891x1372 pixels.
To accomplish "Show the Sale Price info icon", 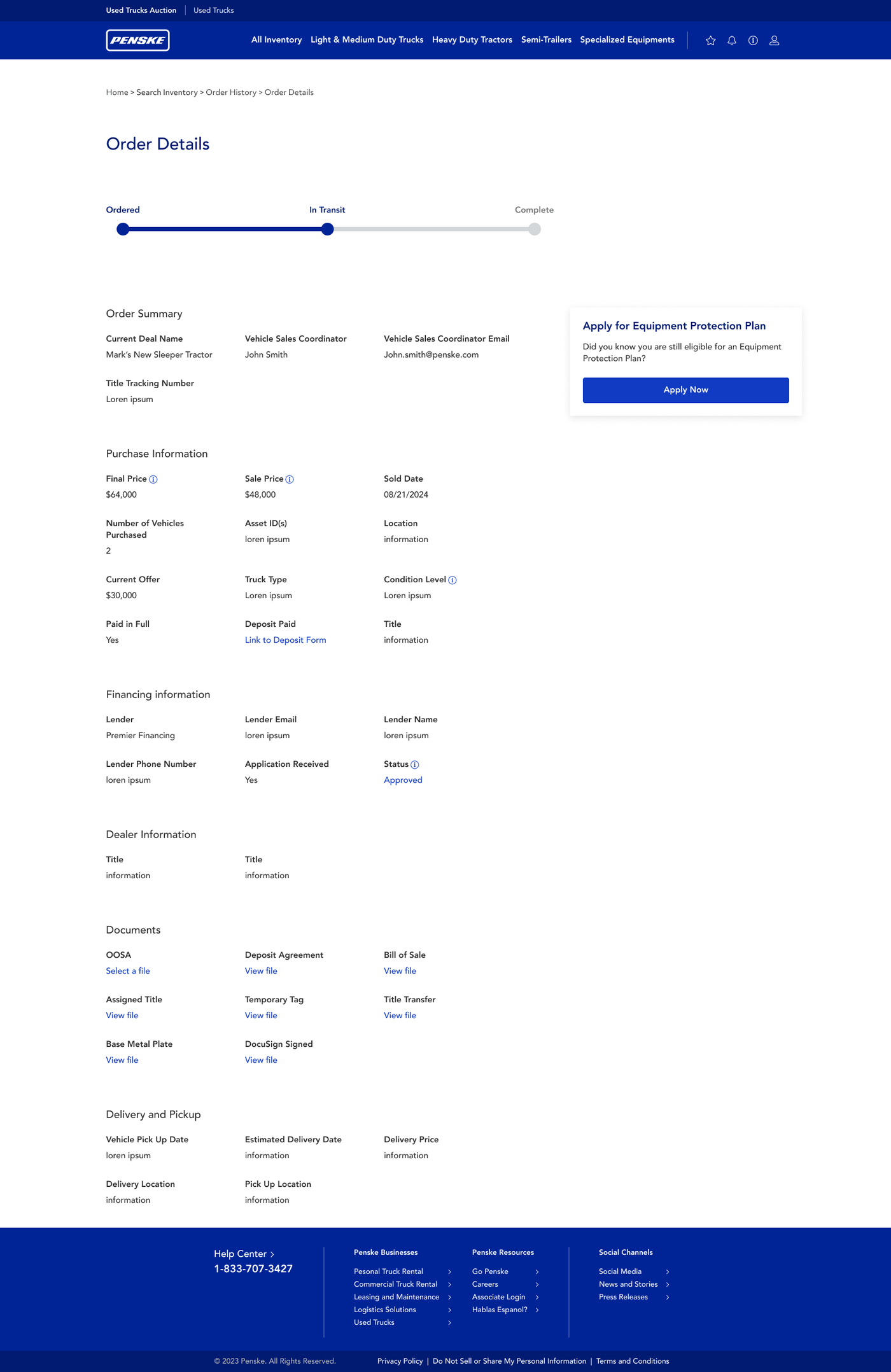I will [x=290, y=479].
